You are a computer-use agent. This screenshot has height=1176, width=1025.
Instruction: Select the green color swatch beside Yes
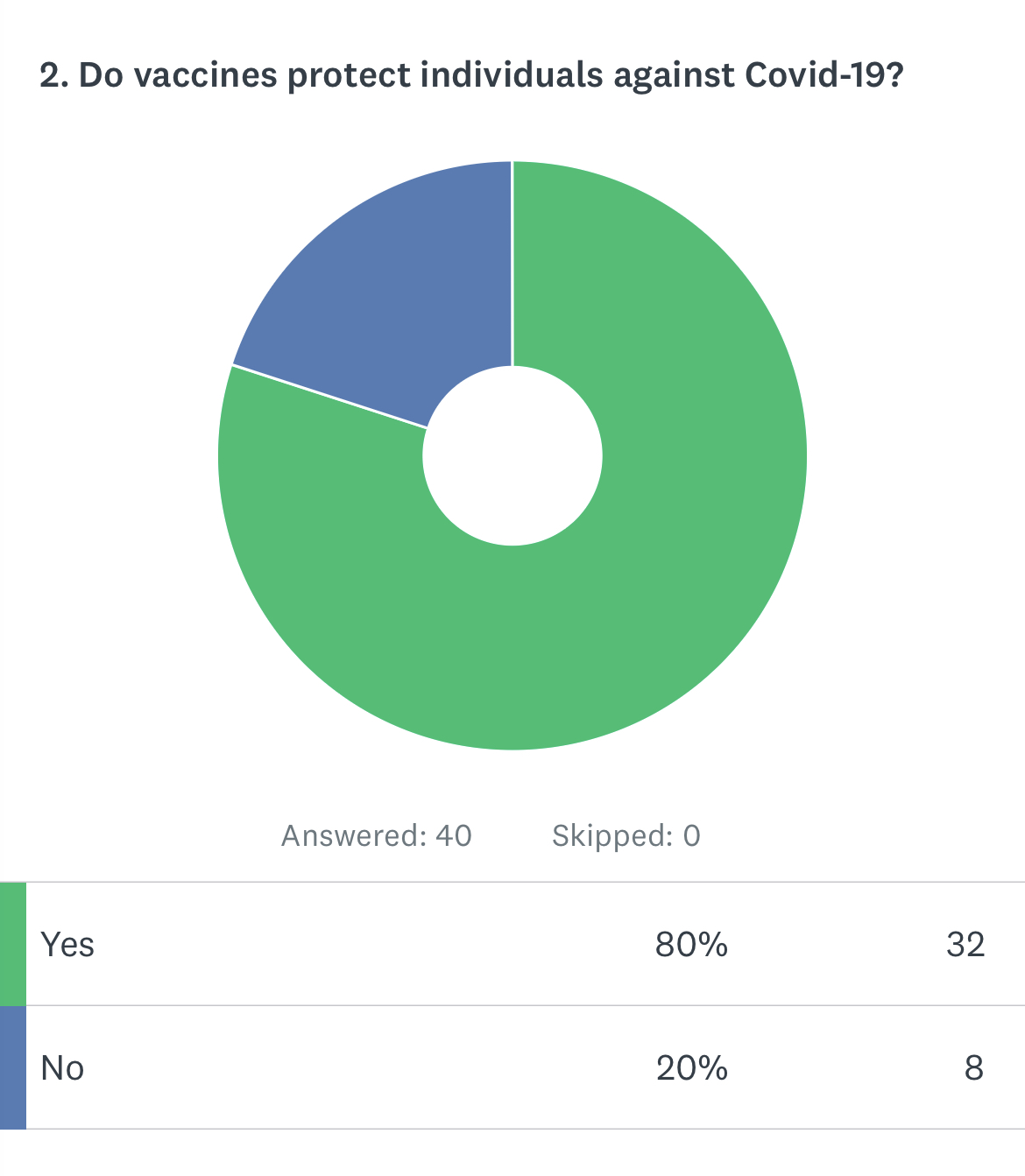pos(13,944)
